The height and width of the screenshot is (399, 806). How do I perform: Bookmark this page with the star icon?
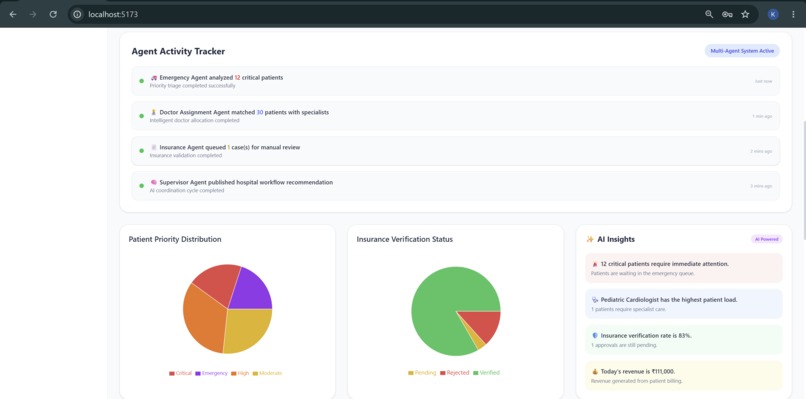click(745, 14)
